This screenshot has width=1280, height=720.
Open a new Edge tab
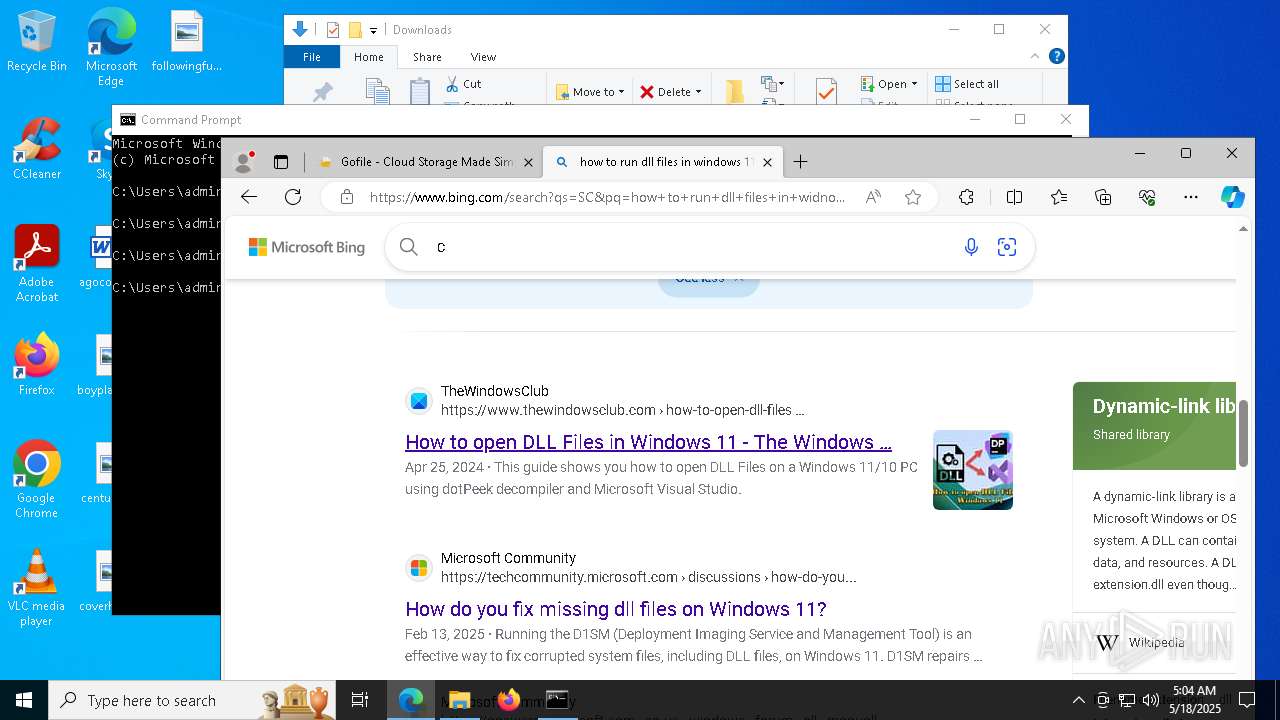pyautogui.click(x=800, y=161)
